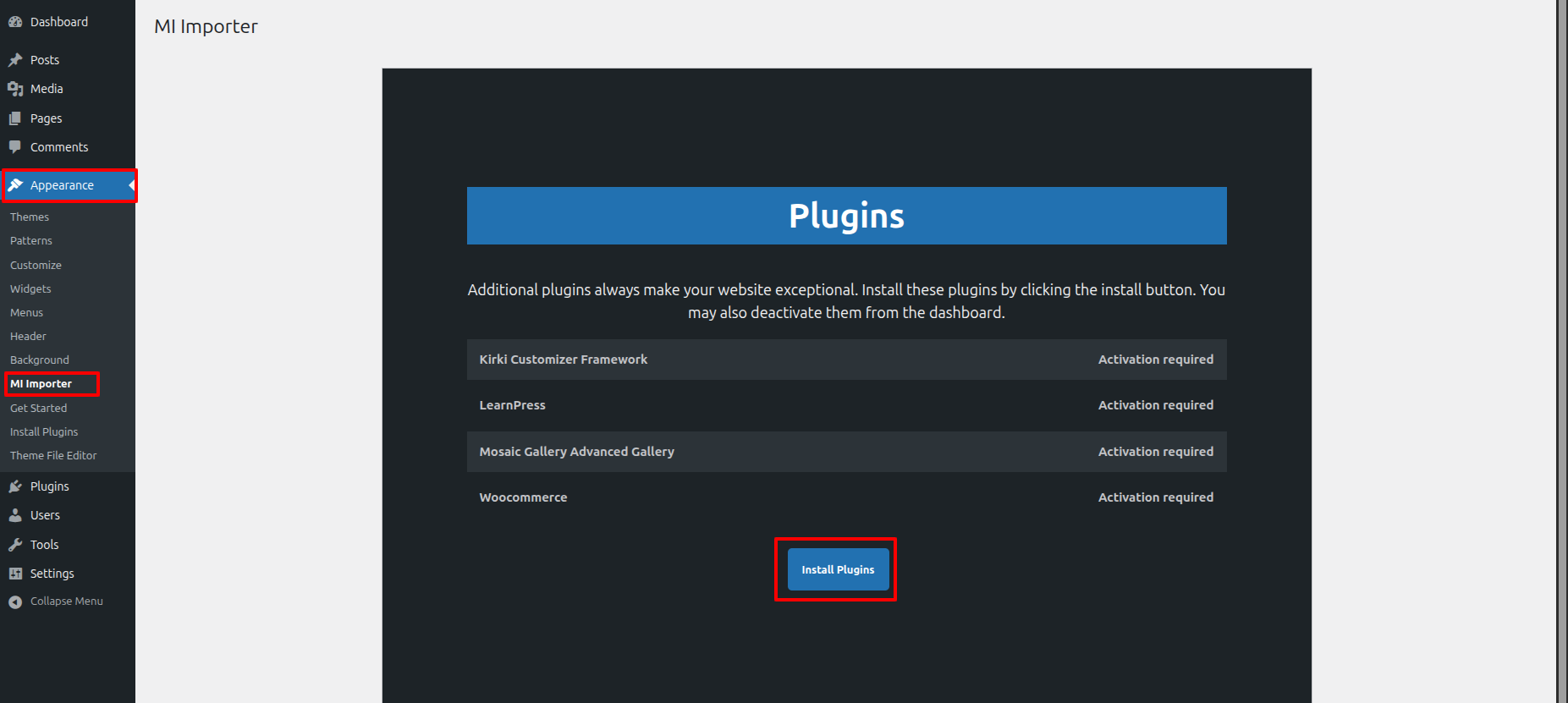Click the Dashboard gauge icon
This screenshot has height=703, width=1568.
coord(15,22)
